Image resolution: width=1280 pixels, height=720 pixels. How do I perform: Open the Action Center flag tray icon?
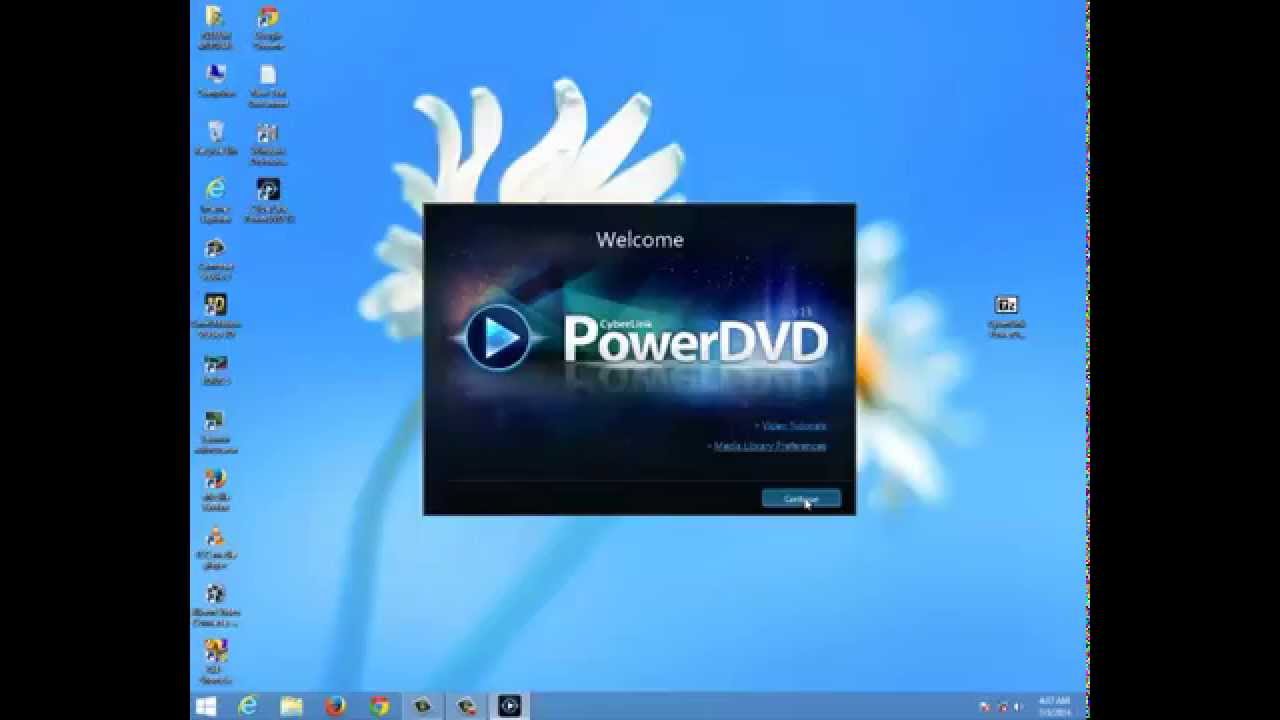[984, 707]
